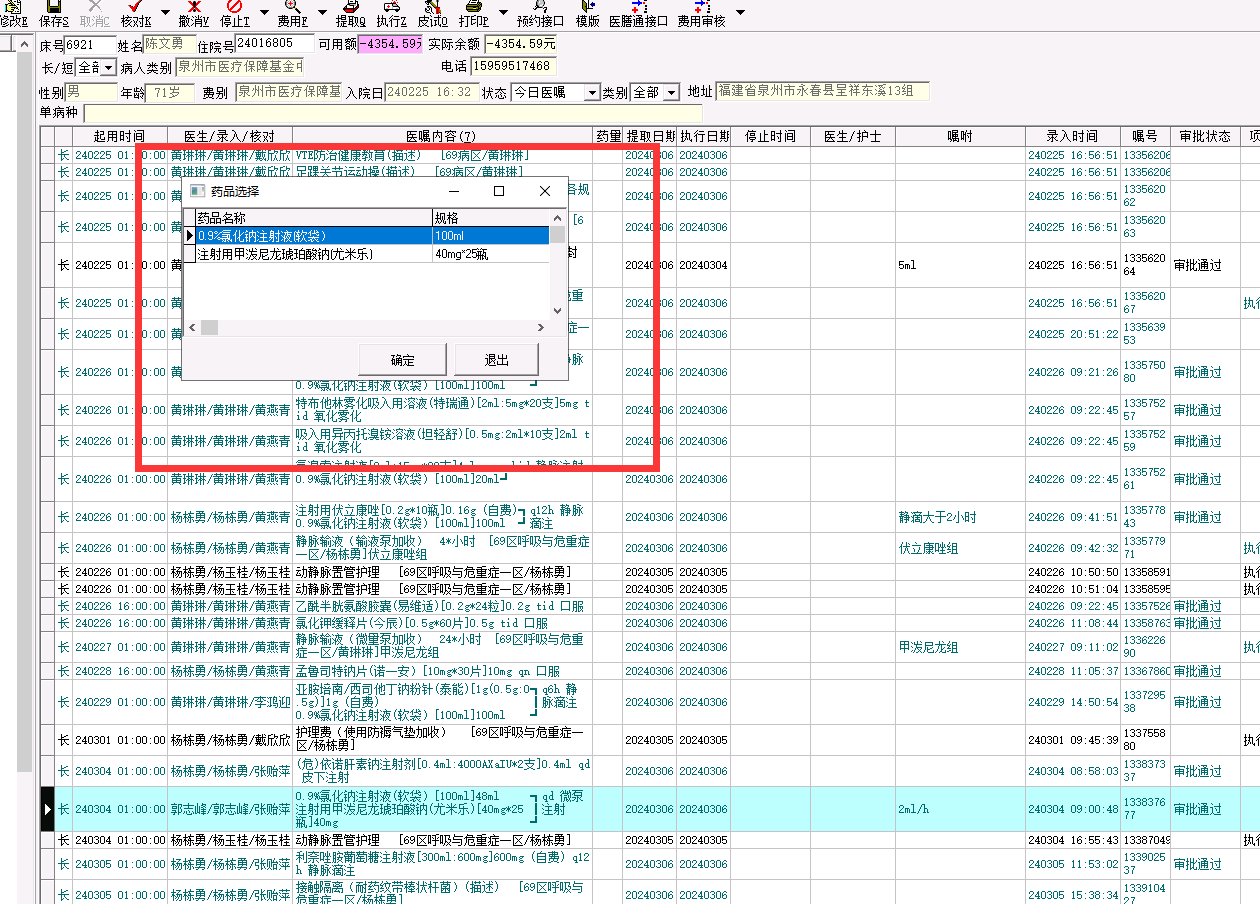Click the dialog's horizontal scroll left arrow

[192, 327]
